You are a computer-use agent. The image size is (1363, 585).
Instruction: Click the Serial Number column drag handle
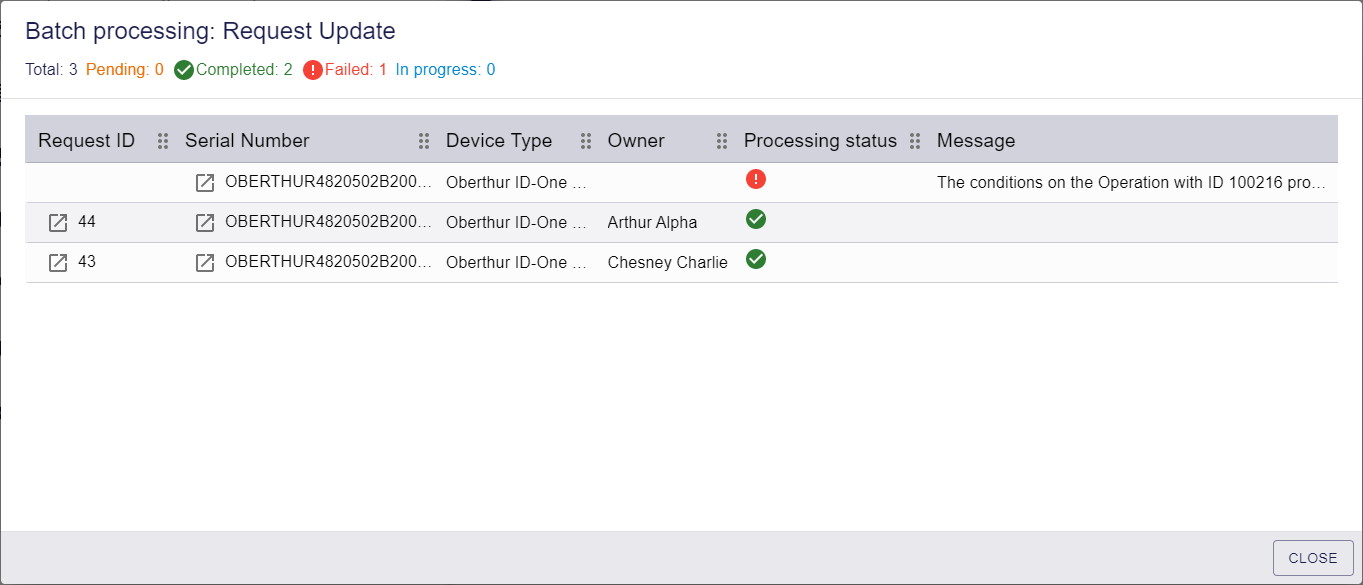[424, 141]
